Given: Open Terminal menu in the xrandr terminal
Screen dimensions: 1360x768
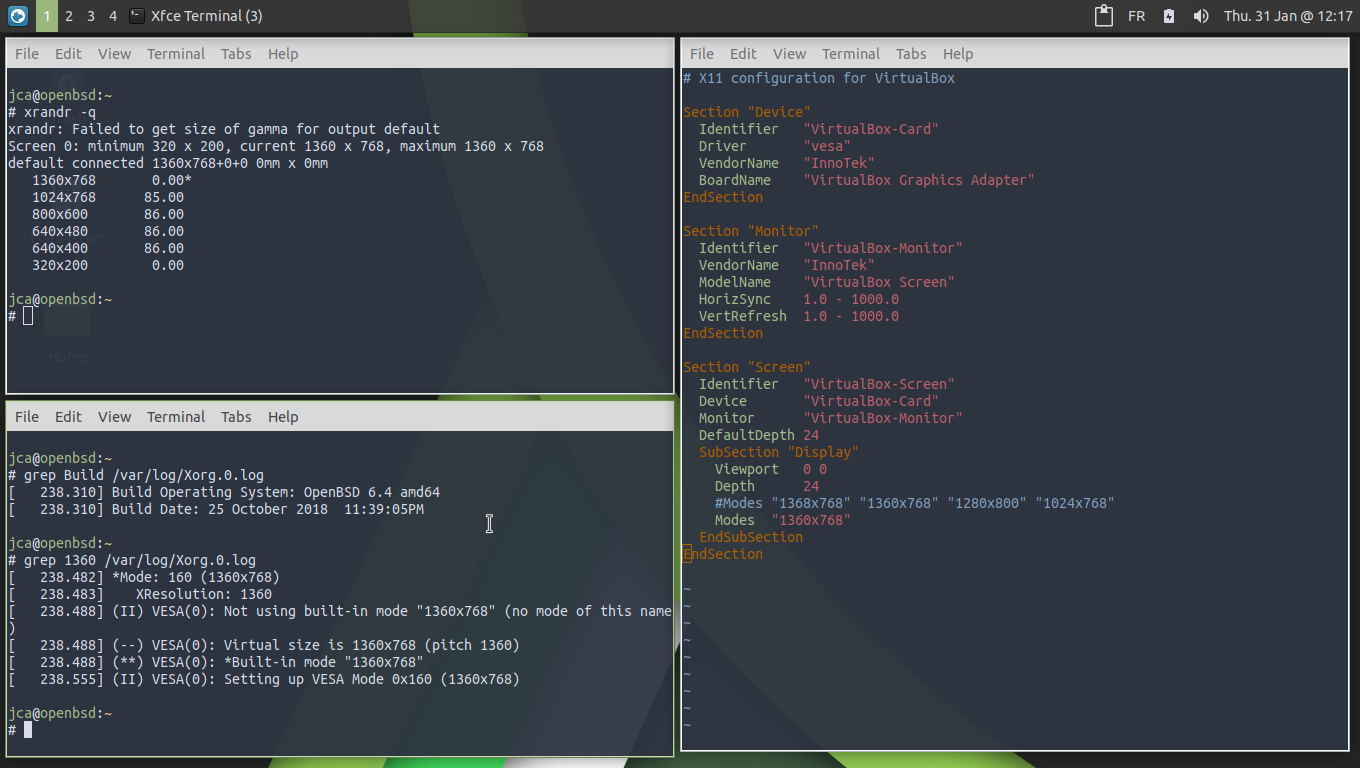Looking at the screenshot, I should click(x=176, y=54).
